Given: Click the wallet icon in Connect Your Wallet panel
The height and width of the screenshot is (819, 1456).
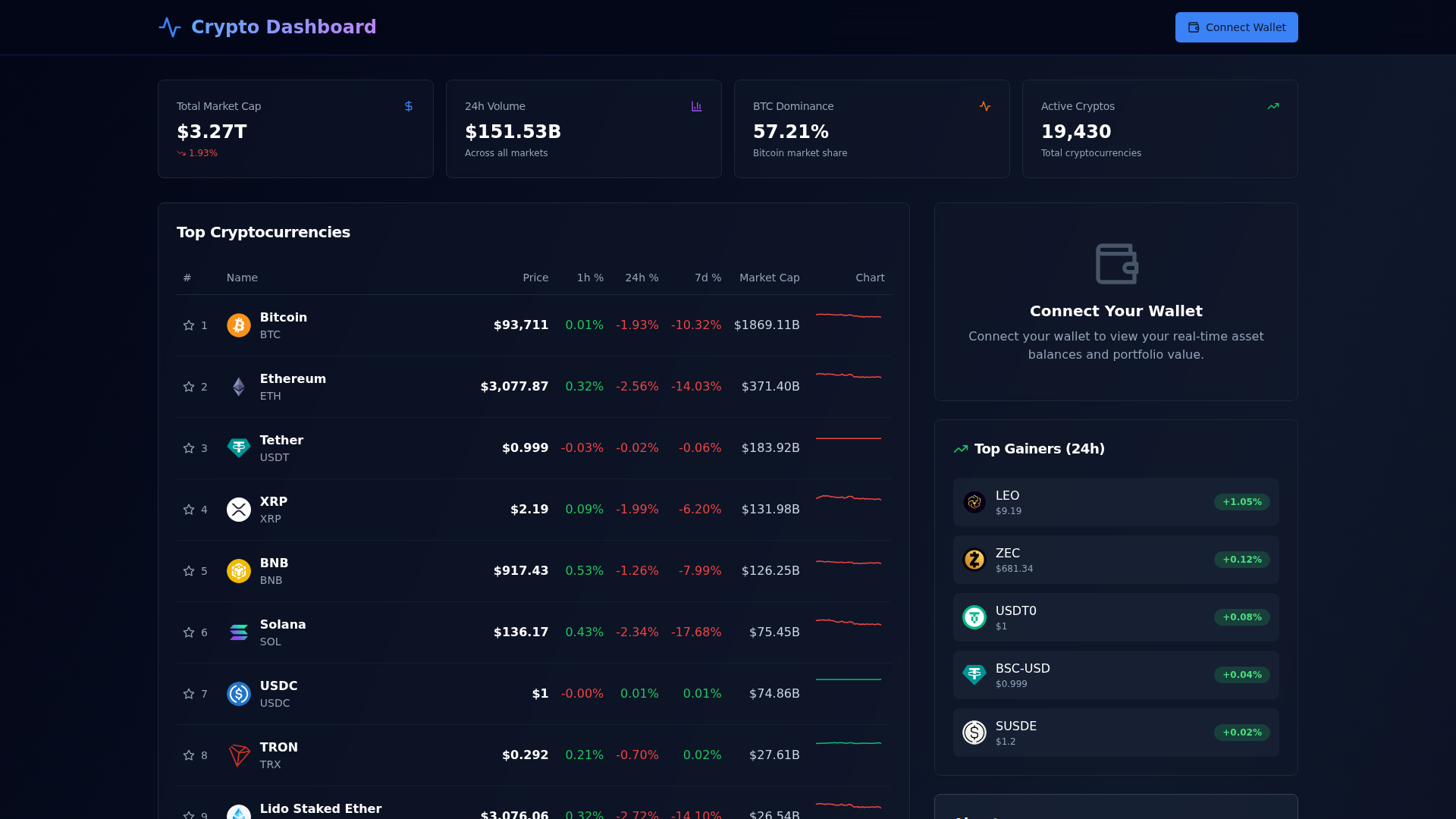Looking at the screenshot, I should click(1116, 263).
